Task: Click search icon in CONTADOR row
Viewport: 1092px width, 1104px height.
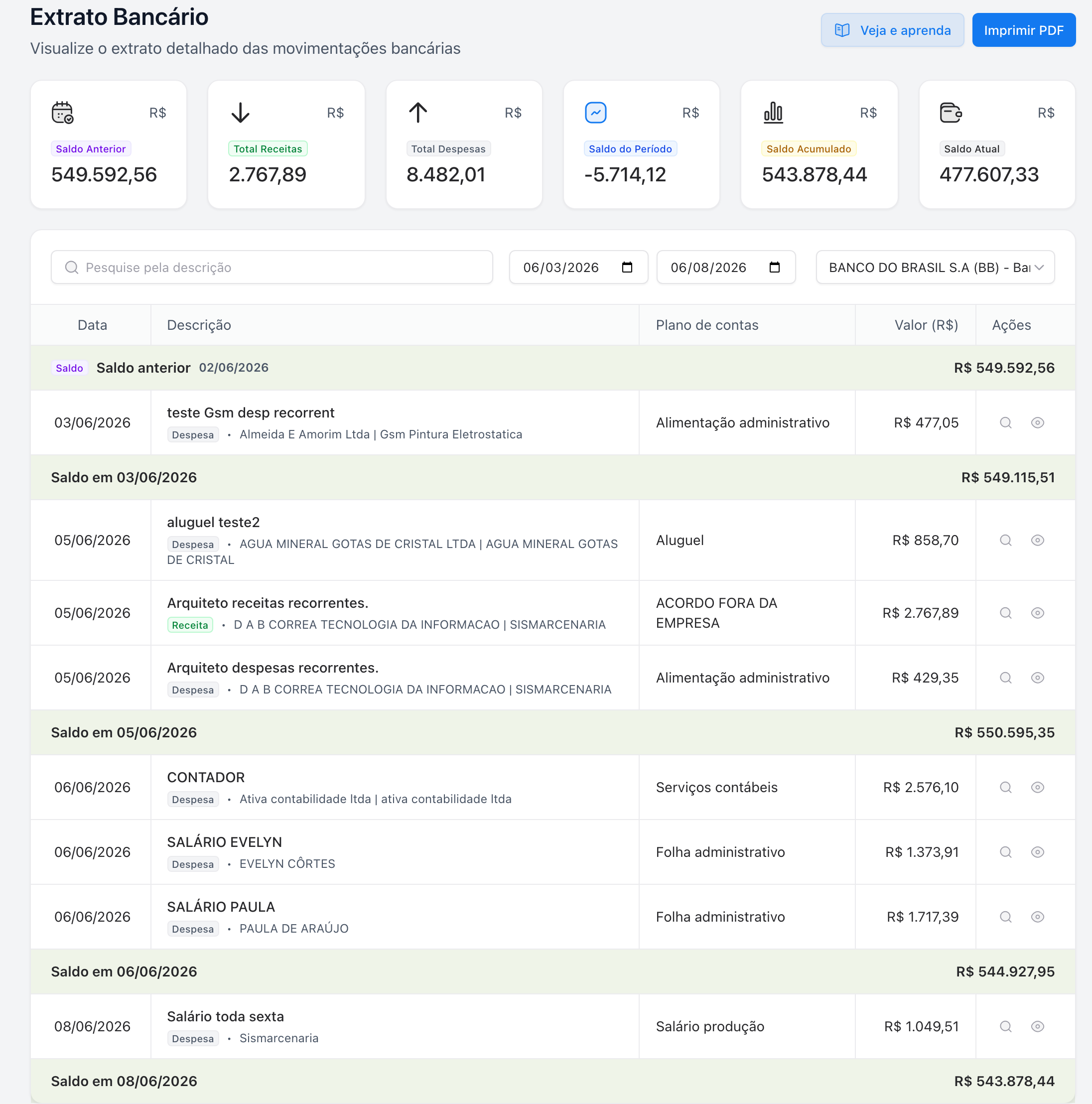Action: click(x=1006, y=788)
